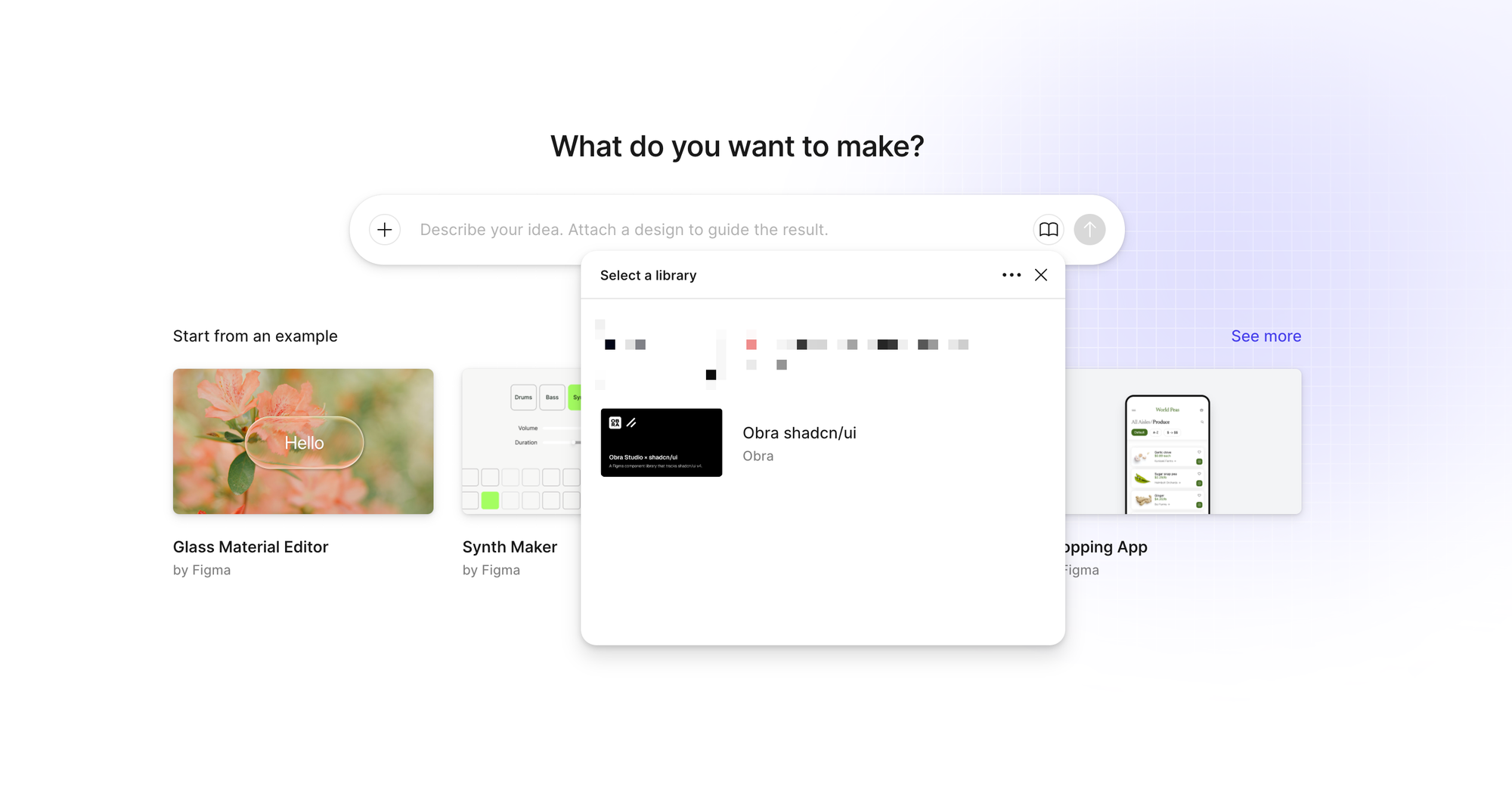This screenshot has height=786, width=1512.
Task: Focus the Describe your idea input field
Action: (x=680, y=230)
